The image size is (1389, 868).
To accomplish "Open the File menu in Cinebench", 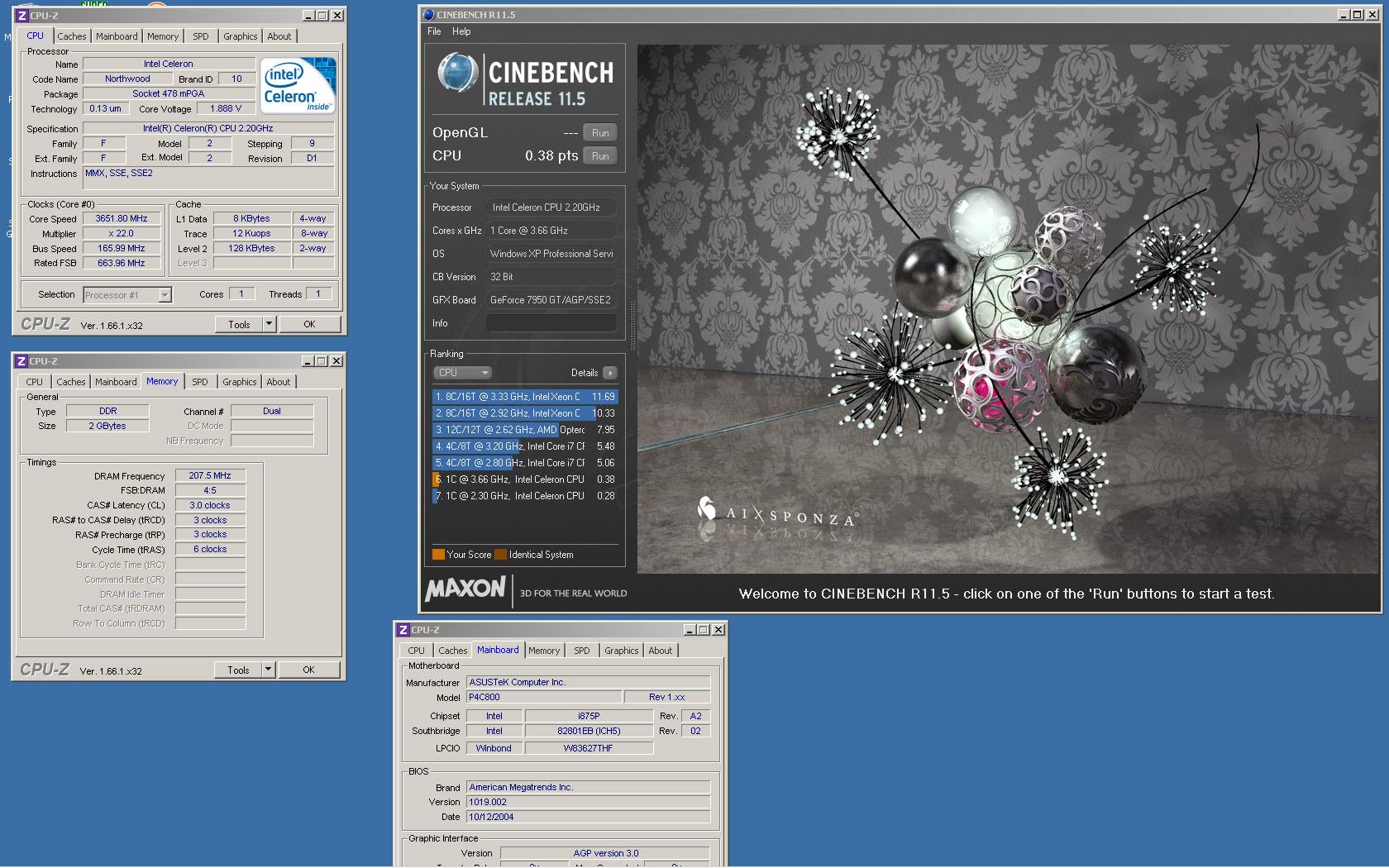I will [x=434, y=31].
